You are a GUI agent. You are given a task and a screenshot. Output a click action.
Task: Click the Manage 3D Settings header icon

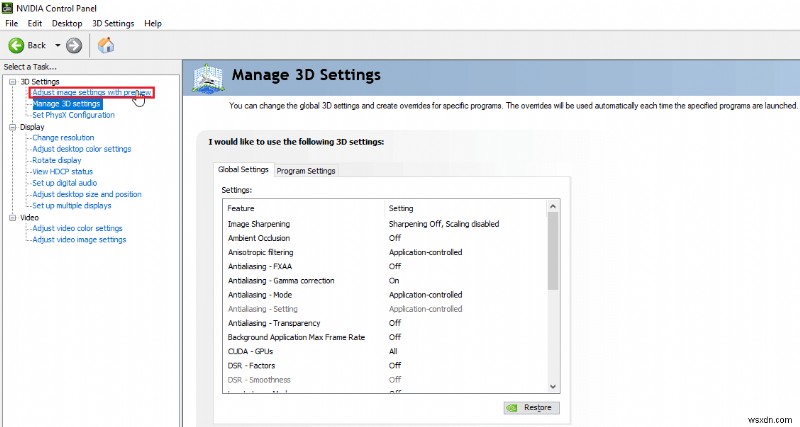(x=208, y=78)
